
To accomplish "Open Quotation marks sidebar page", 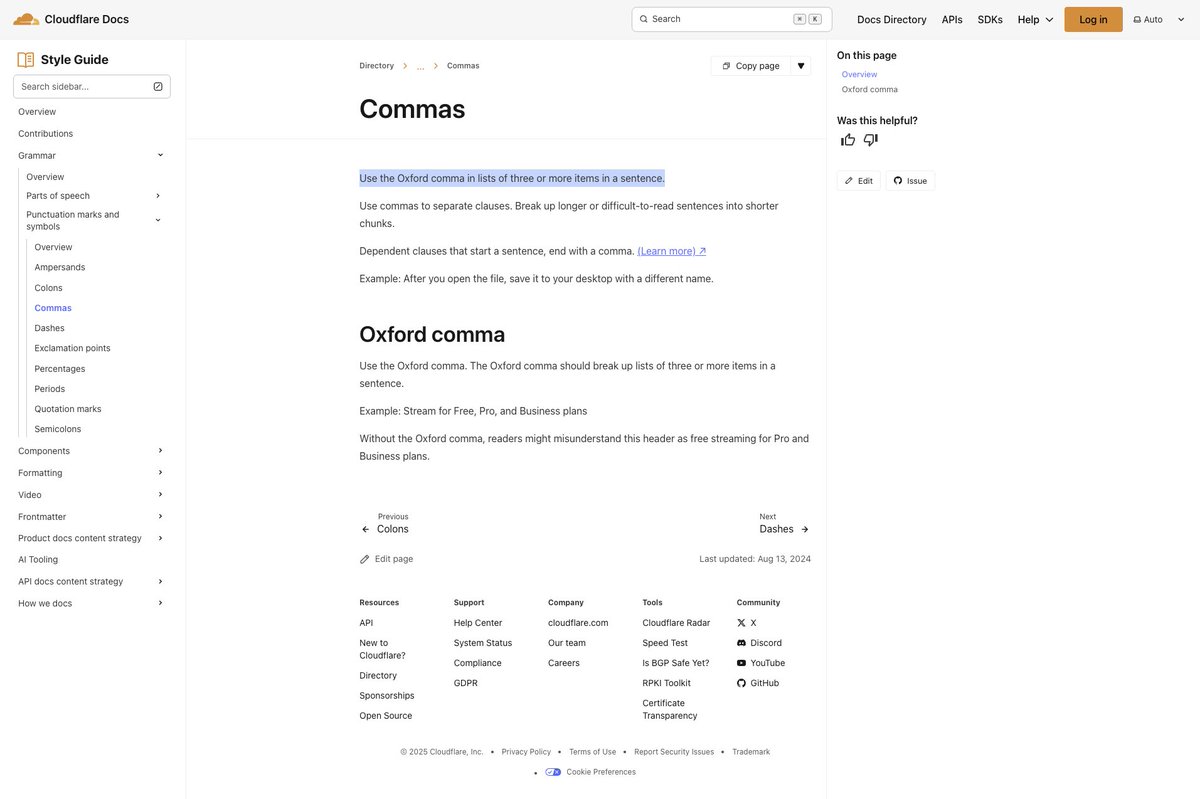I will 68,409.
